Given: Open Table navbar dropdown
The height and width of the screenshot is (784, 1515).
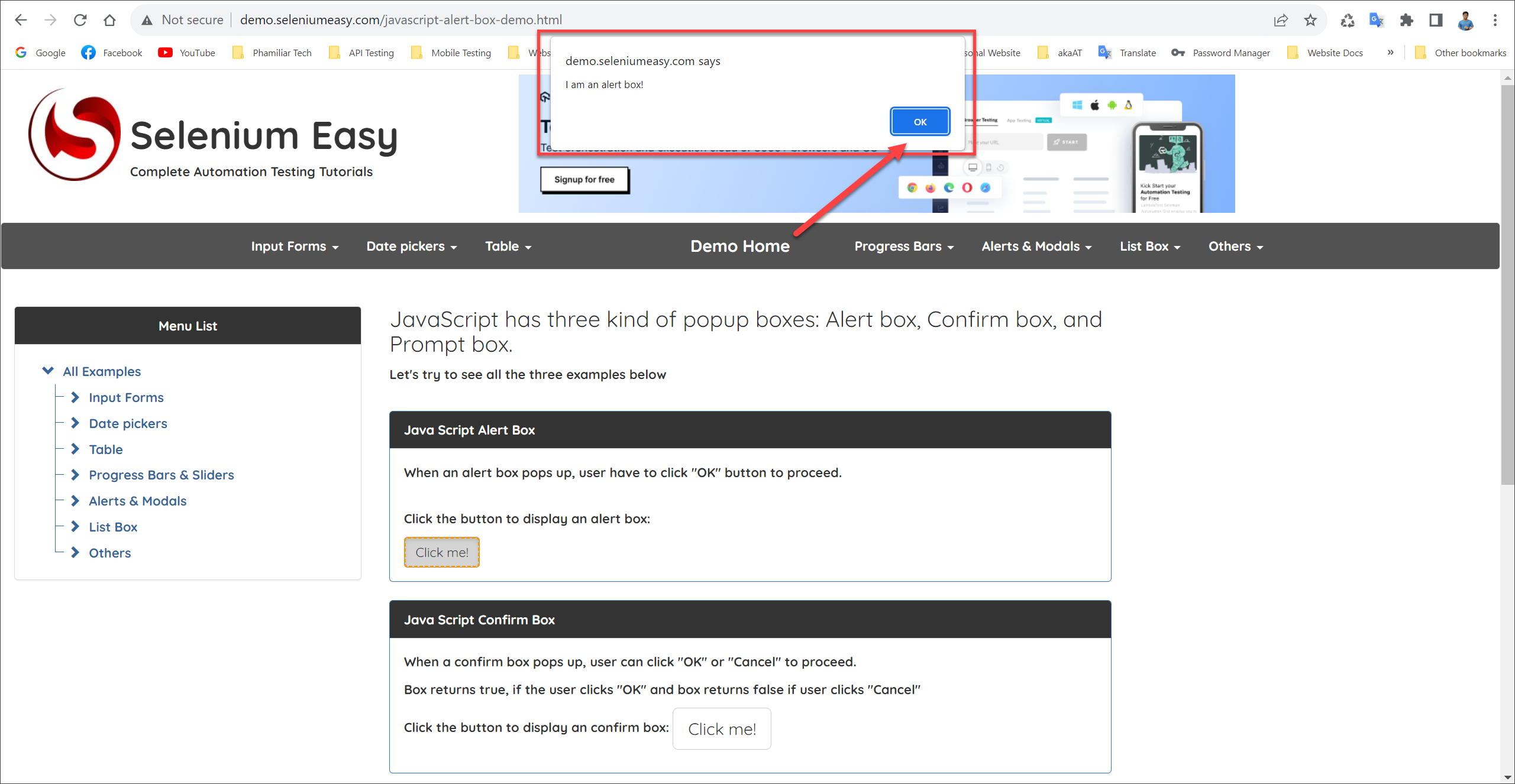Looking at the screenshot, I should [508, 247].
